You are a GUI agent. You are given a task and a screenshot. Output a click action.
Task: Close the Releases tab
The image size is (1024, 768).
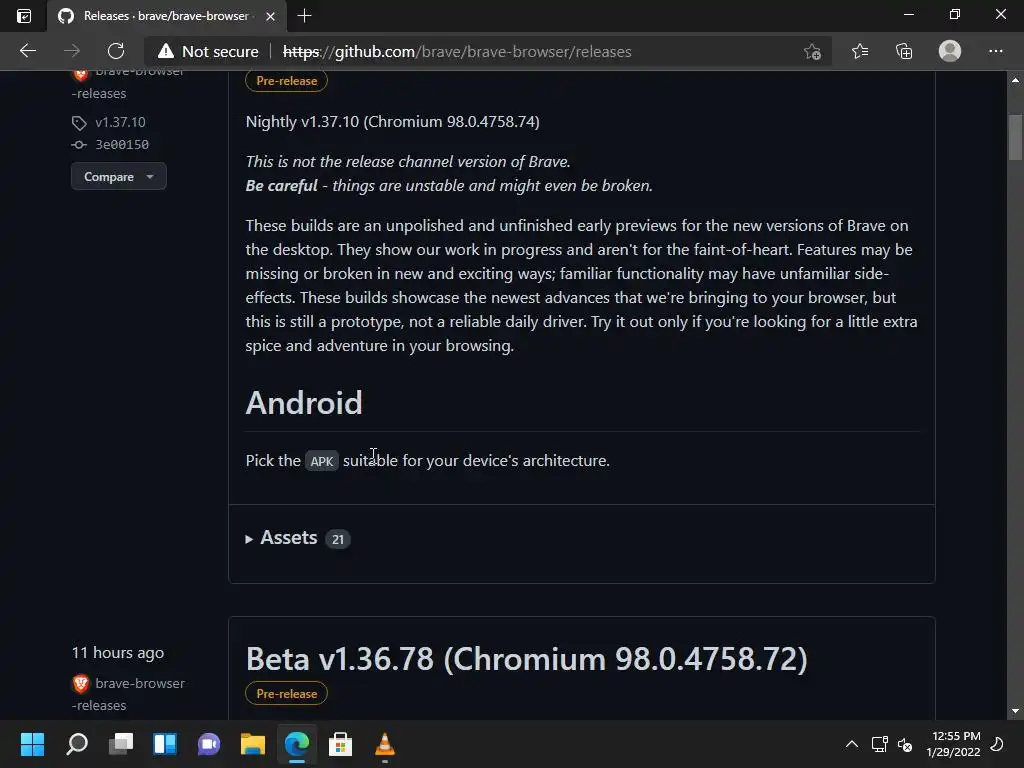pyautogui.click(x=270, y=16)
